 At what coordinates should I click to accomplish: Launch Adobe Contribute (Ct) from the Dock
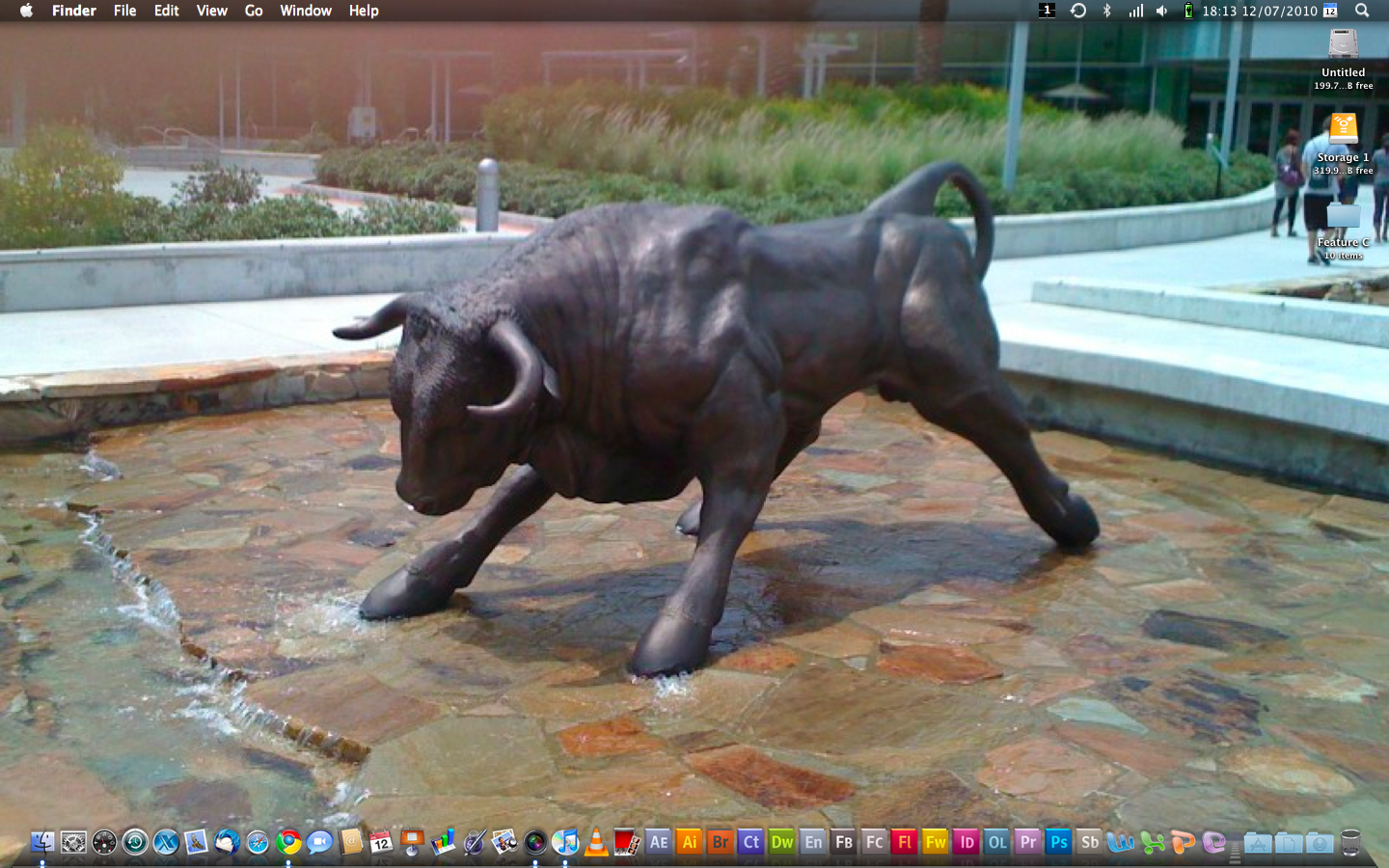pos(751,842)
